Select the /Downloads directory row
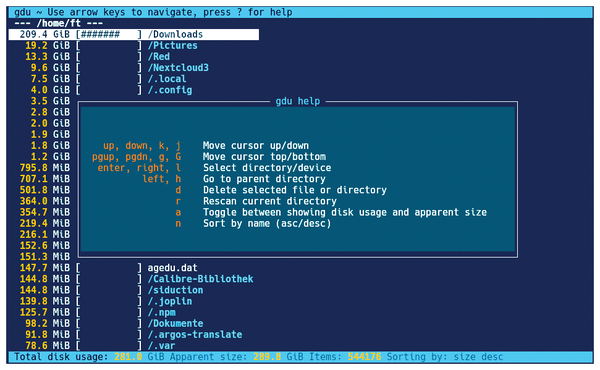 134,34
